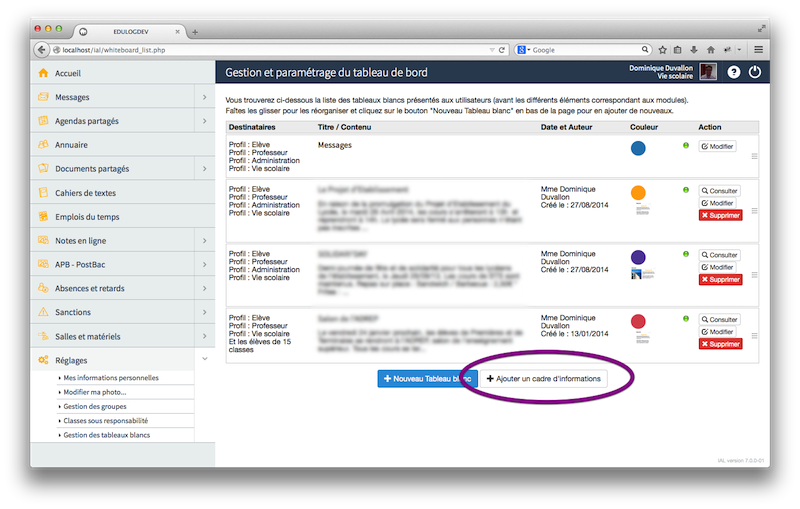Click the Accueil home icon in sidebar

[x=43, y=73]
